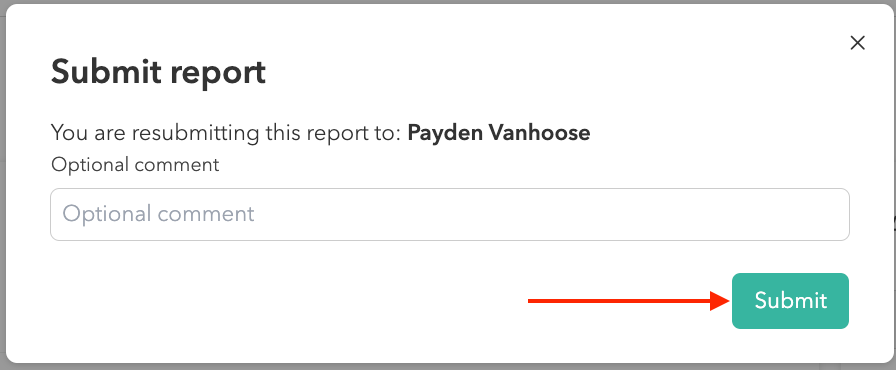Click the word report in the dialog title
Viewport: 896px width, 370px height.
tap(217, 74)
